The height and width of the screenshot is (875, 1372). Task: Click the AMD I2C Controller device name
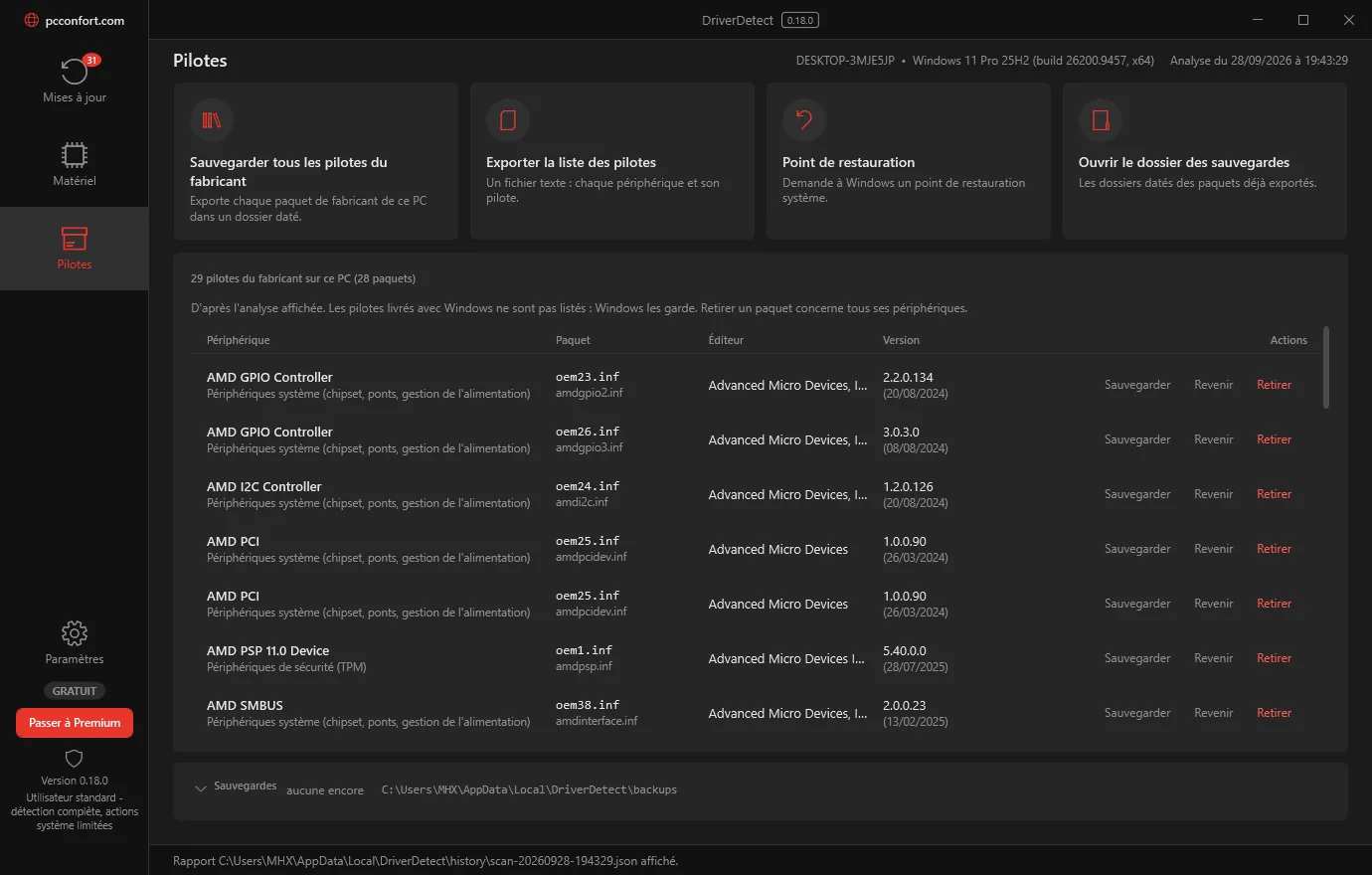click(x=263, y=486)
